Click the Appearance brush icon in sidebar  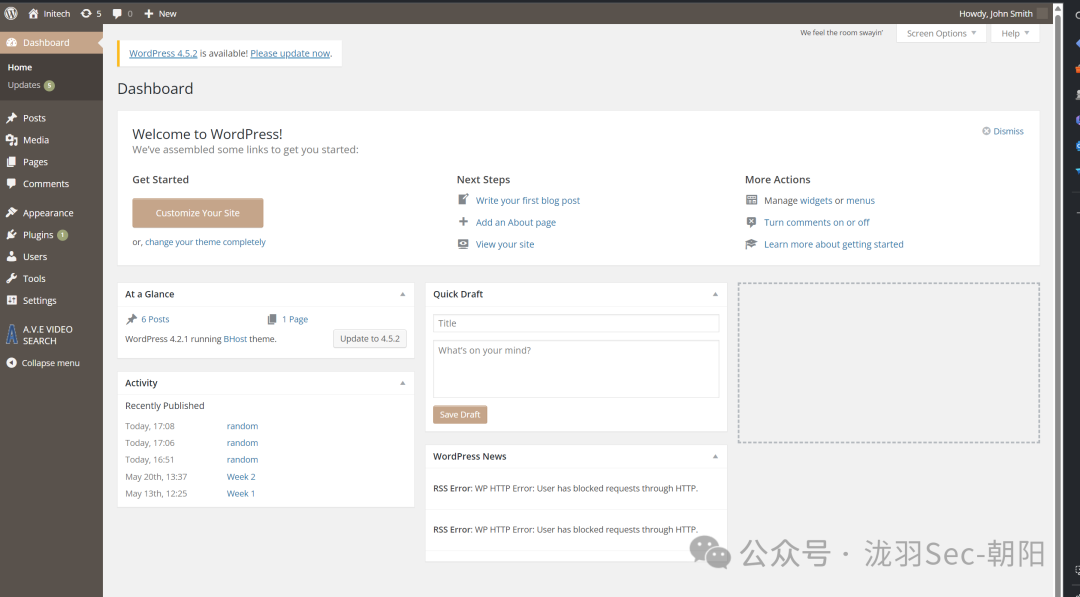pos(12,213)
